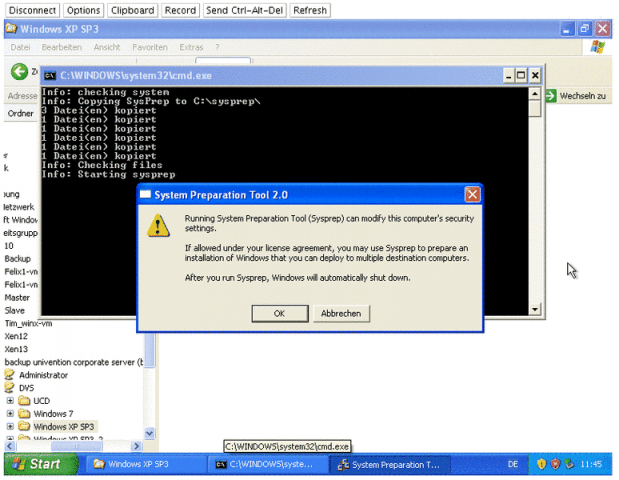Select the Master entry
619x480 pixels.
coord(17,298)
